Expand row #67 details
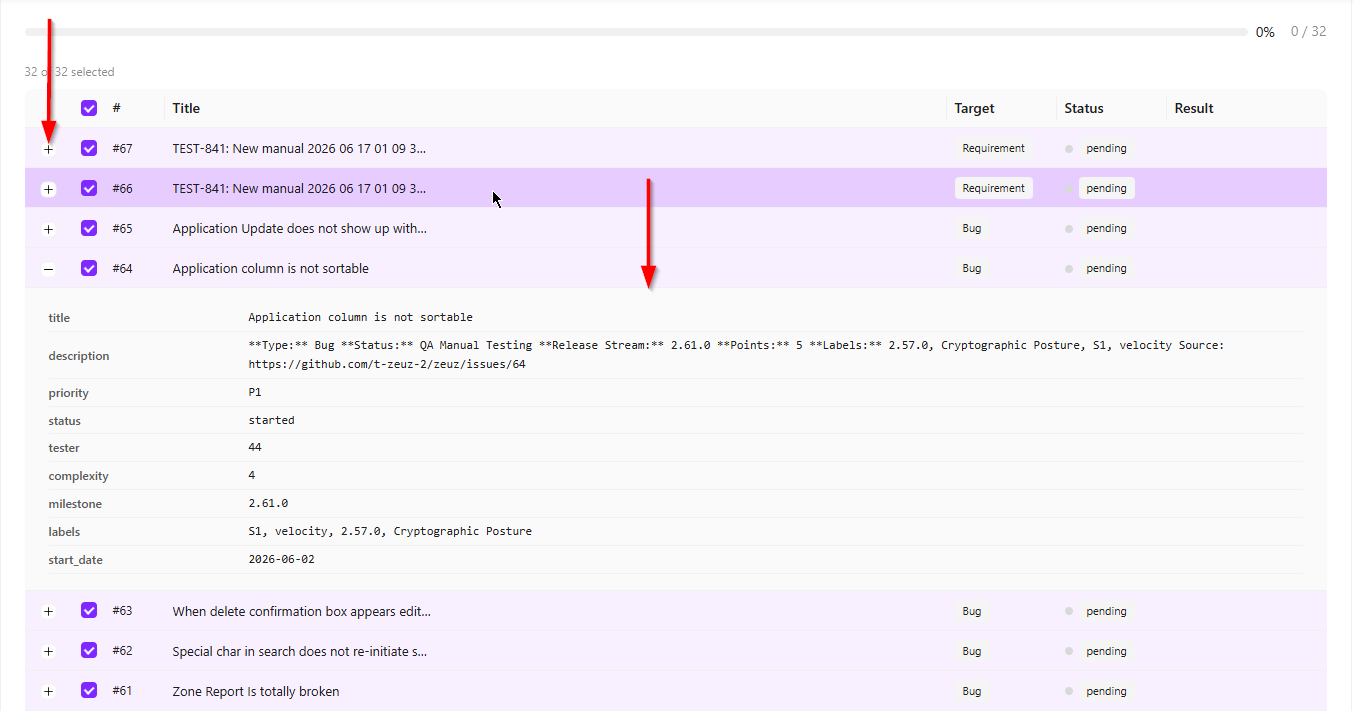This screenshot has width=1354, height=711. point(49,149)
